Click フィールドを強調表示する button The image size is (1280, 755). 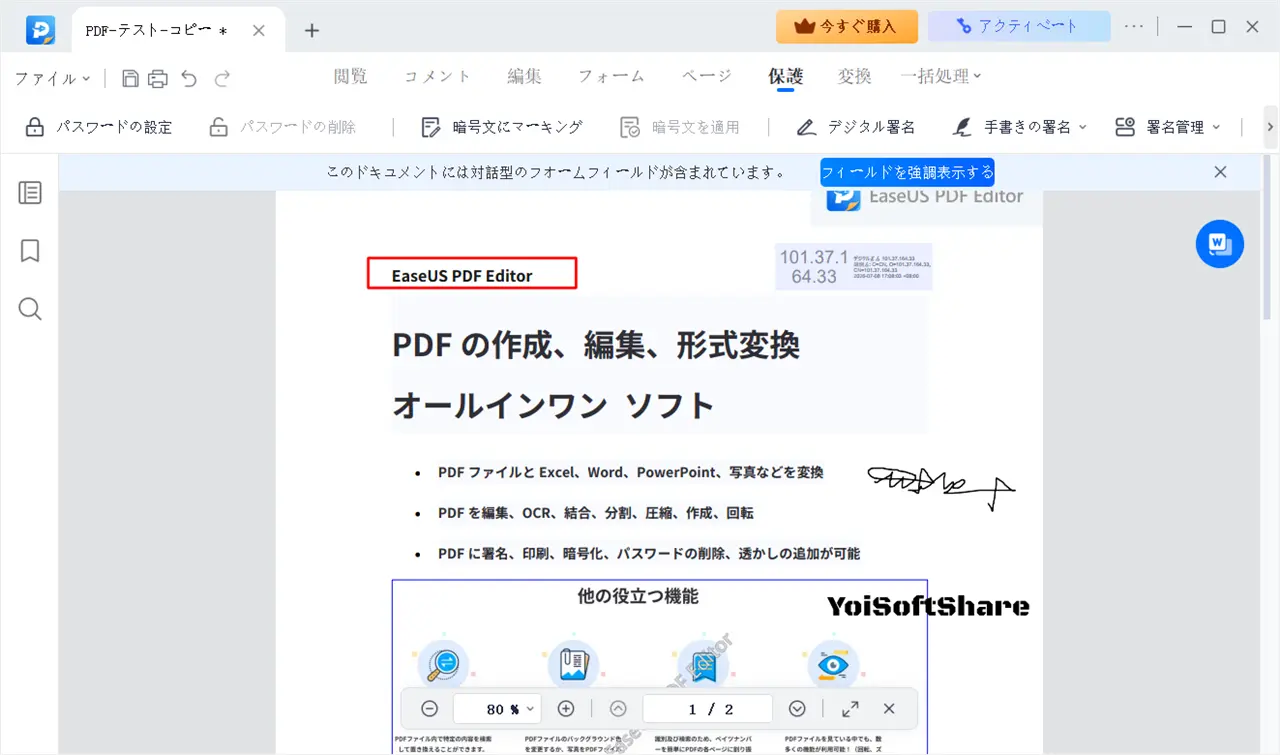[x=908, y=172]
